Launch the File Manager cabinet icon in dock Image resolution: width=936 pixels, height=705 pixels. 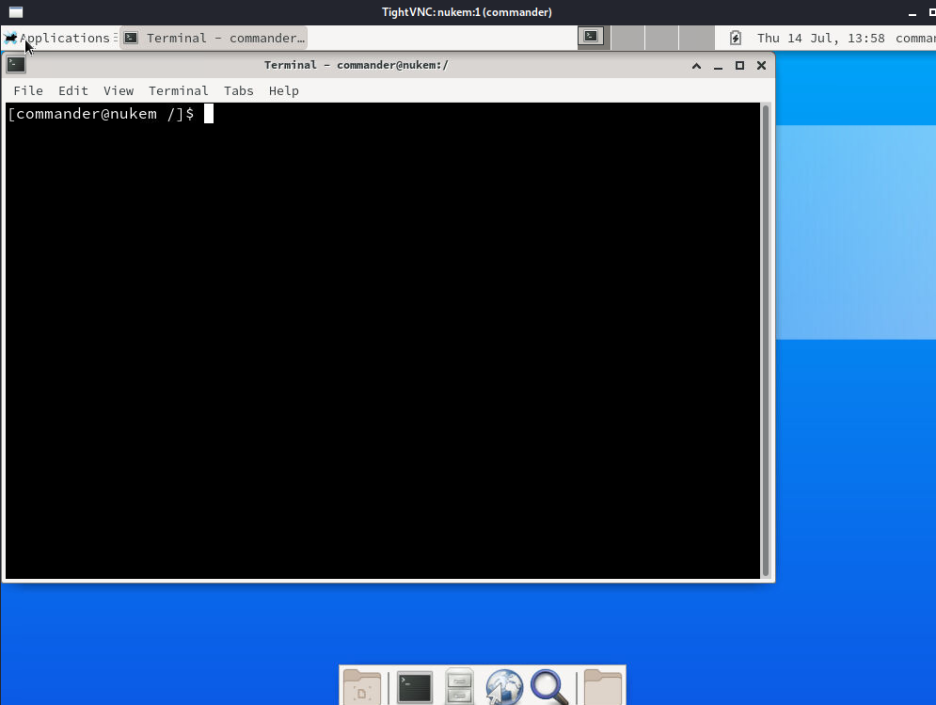coord(459,686)
